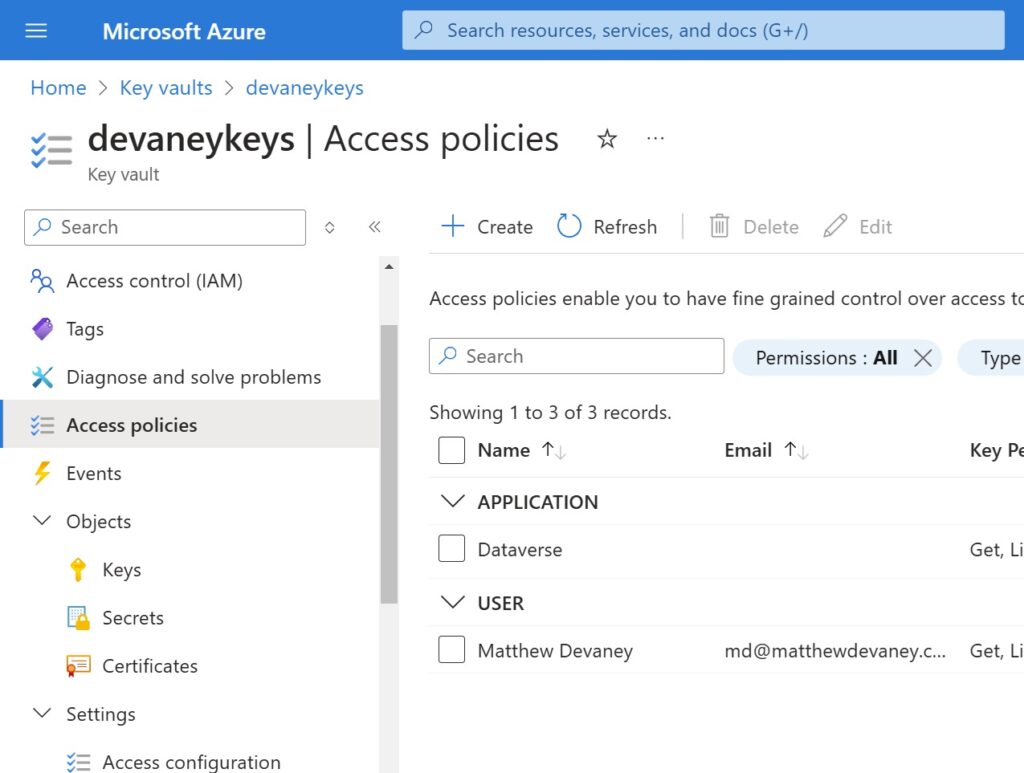Check the Matthew Devaney row checkbox
The image size is (1024, 773).
point(451,650)
